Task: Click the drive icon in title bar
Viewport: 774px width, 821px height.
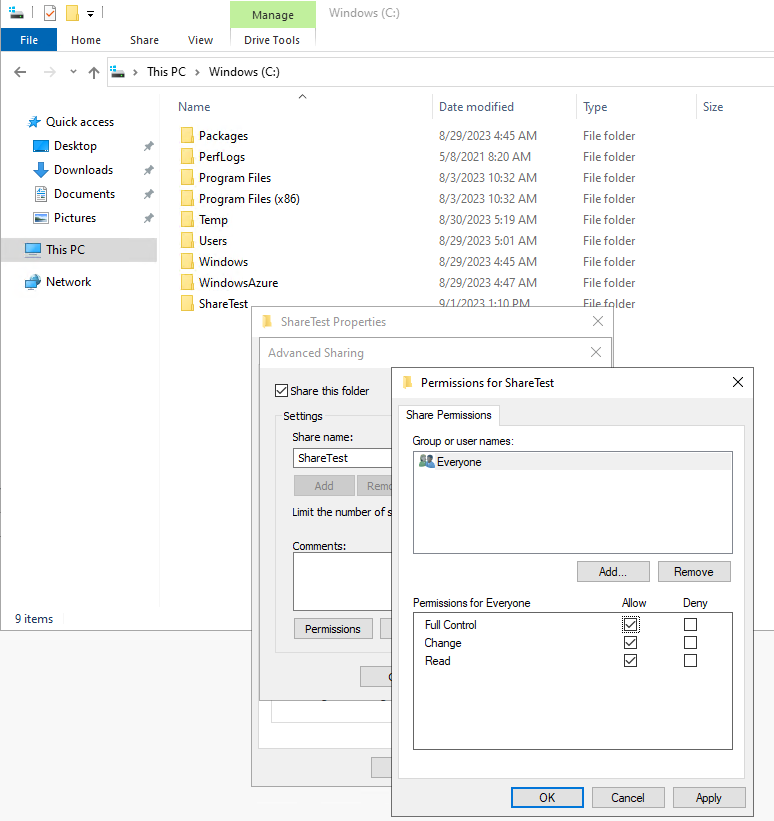Action: tap(16, 13)
